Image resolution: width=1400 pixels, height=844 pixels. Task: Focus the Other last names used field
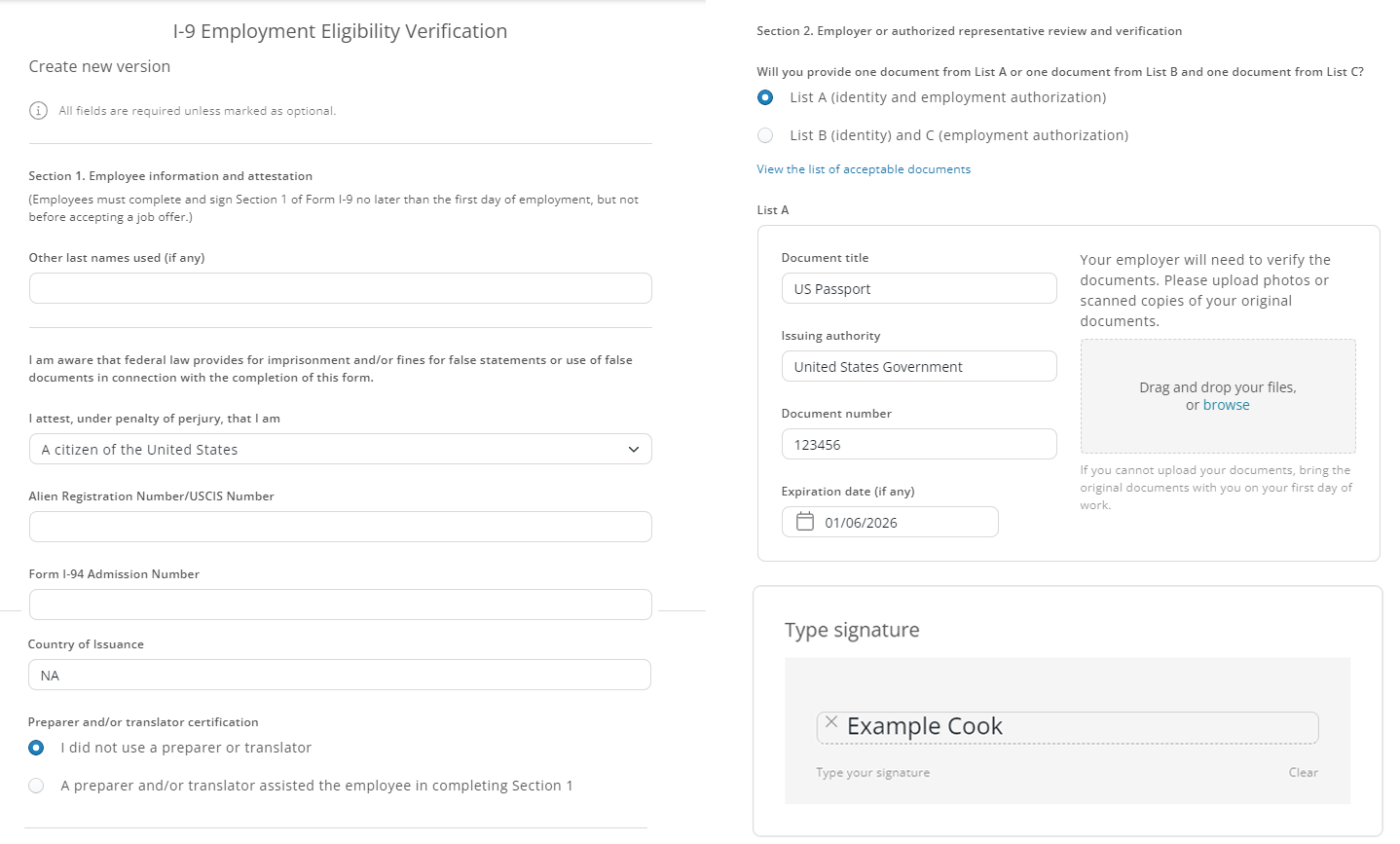[340, 288]
